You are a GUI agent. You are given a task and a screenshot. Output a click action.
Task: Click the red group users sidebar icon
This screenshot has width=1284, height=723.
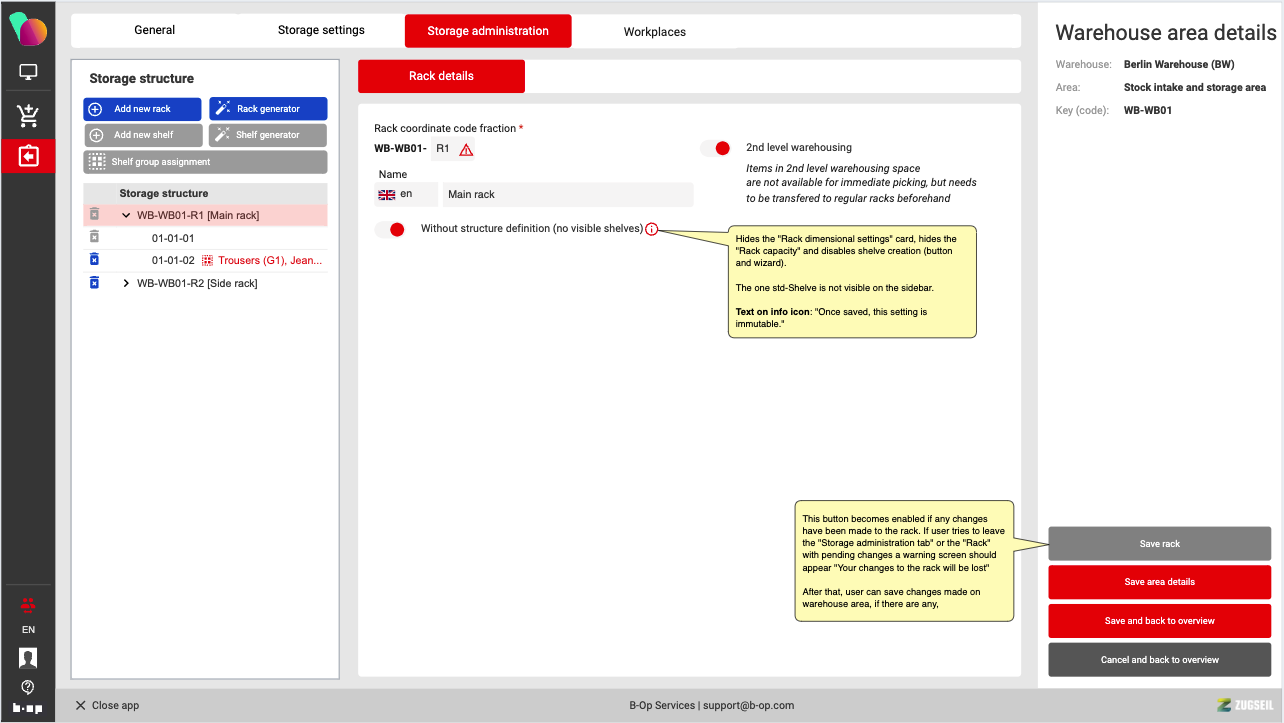click(28, 604)
